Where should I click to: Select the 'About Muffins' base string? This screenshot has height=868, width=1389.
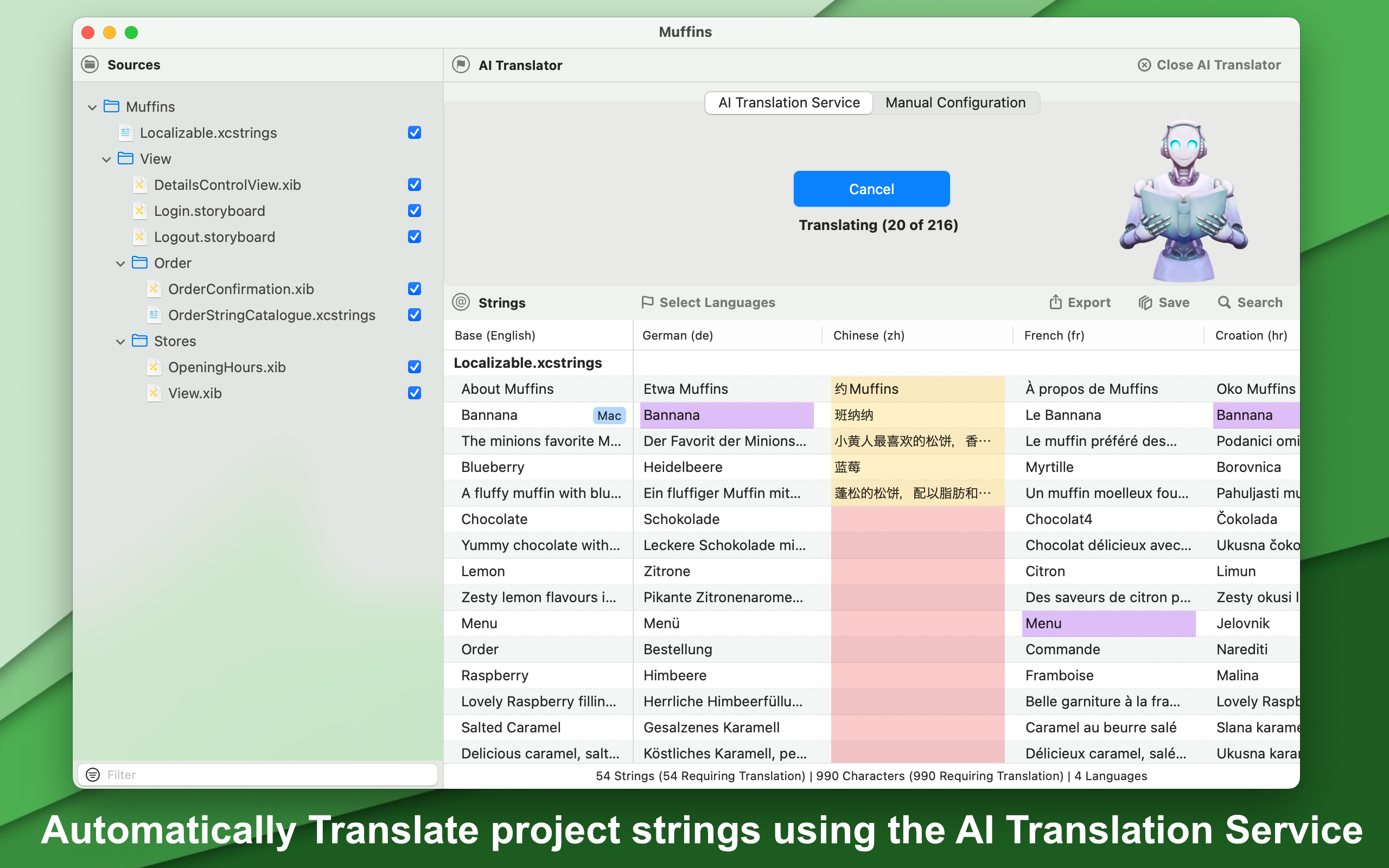point(538,388)
